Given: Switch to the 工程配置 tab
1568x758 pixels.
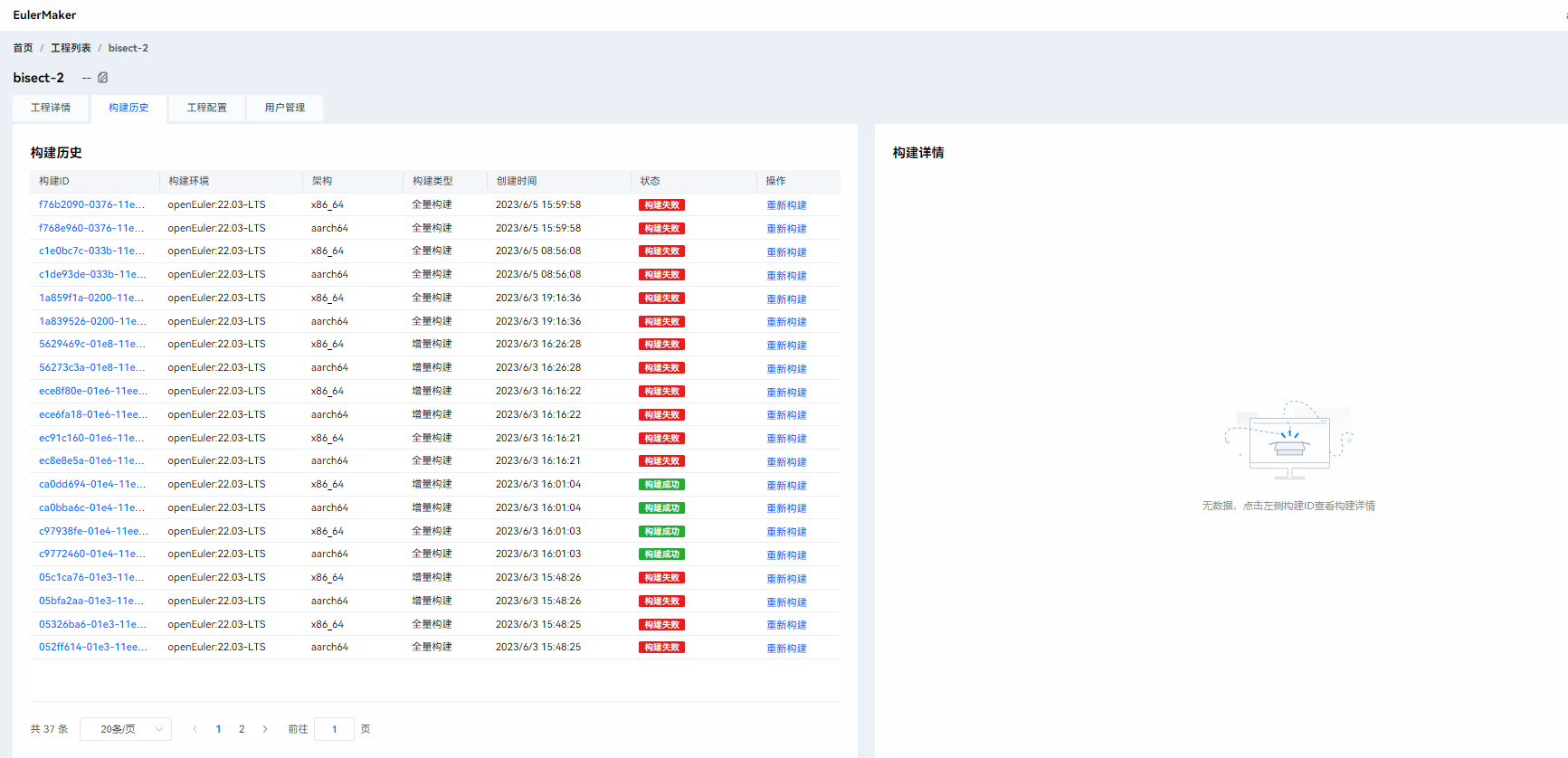Looking at the screenshot, I should tap(206, 108).
